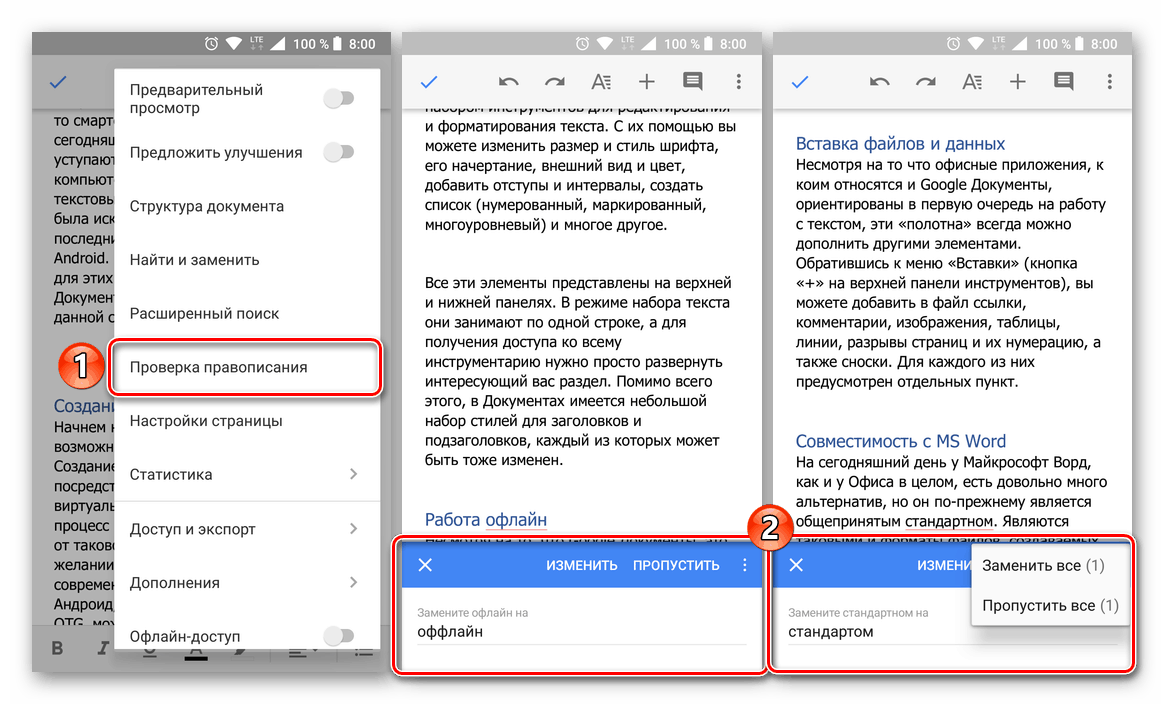Viewport: 1164px width, 704px height.
Task: Select Найти и заменить menu item
Action: [x=247, y=260]
